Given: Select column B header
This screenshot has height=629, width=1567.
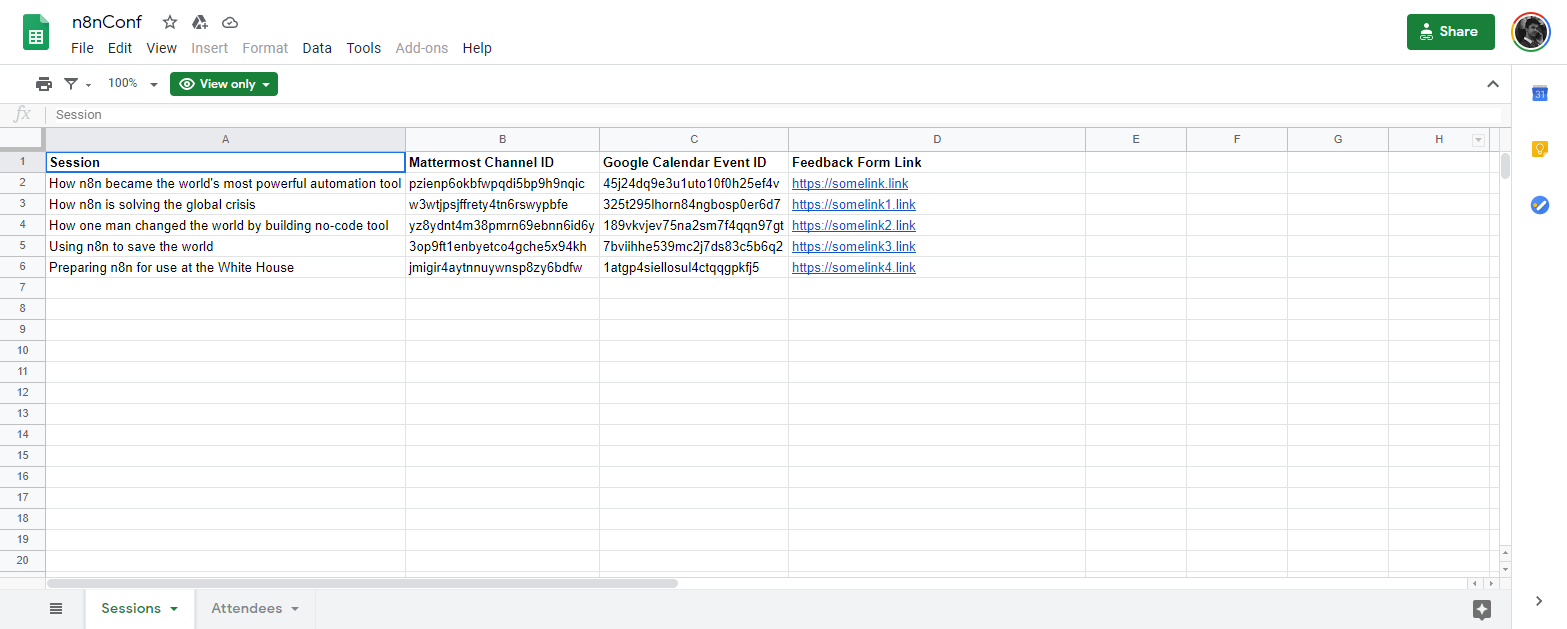Looking at the screenshot, I should pyautogui.click(x=502, y=140).
